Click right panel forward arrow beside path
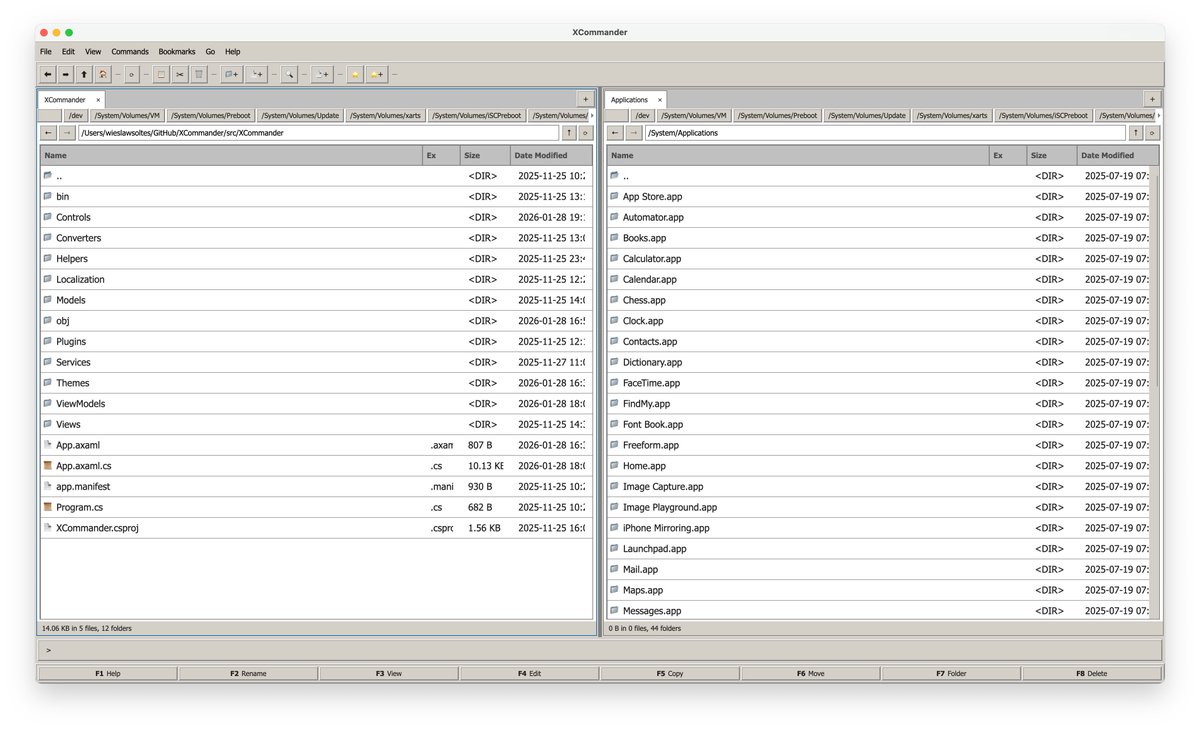The image size is (1200, 730). click(x=634, y=133)
